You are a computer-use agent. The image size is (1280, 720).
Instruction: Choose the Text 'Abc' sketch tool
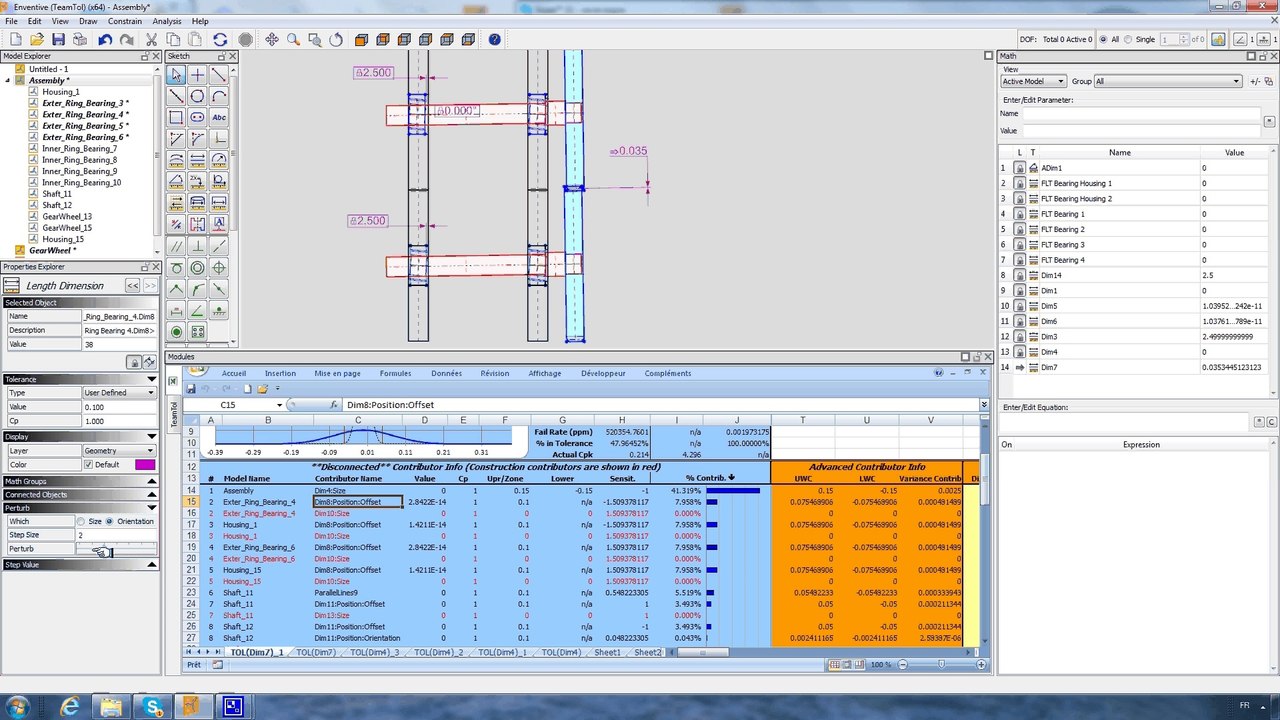(x=219, y=117)
